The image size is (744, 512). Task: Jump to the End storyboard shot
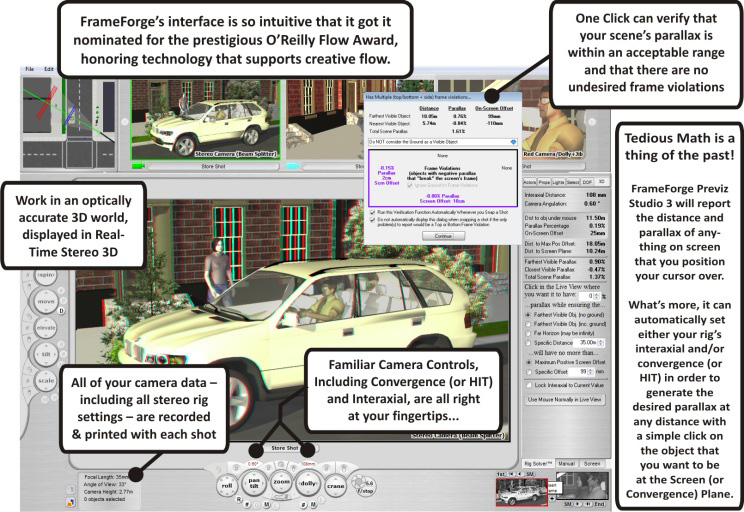pos(600,504)
